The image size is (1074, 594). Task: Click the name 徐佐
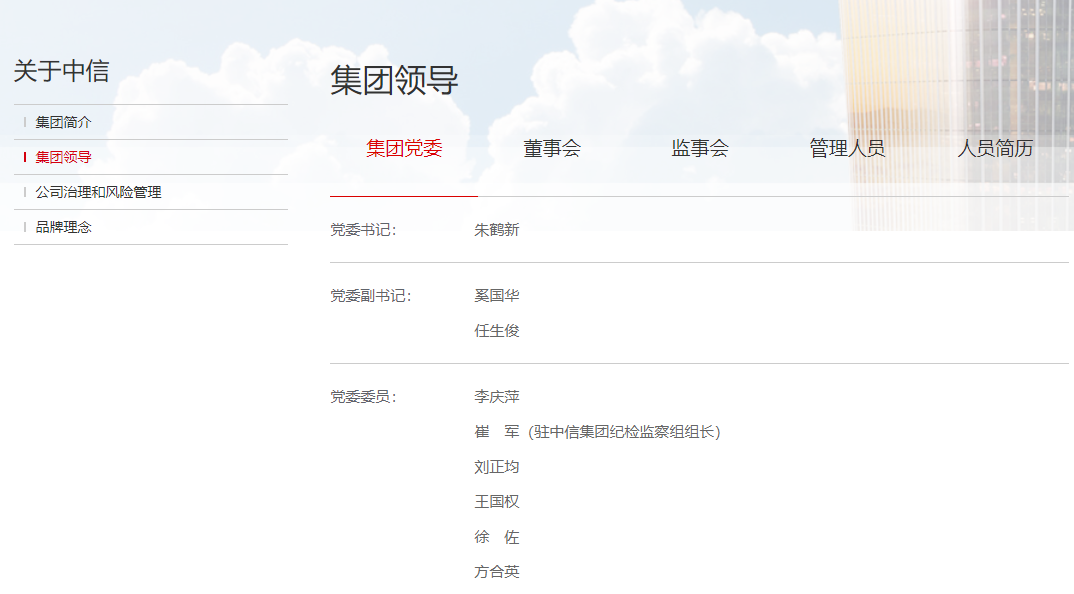click(x=497, y=537)
